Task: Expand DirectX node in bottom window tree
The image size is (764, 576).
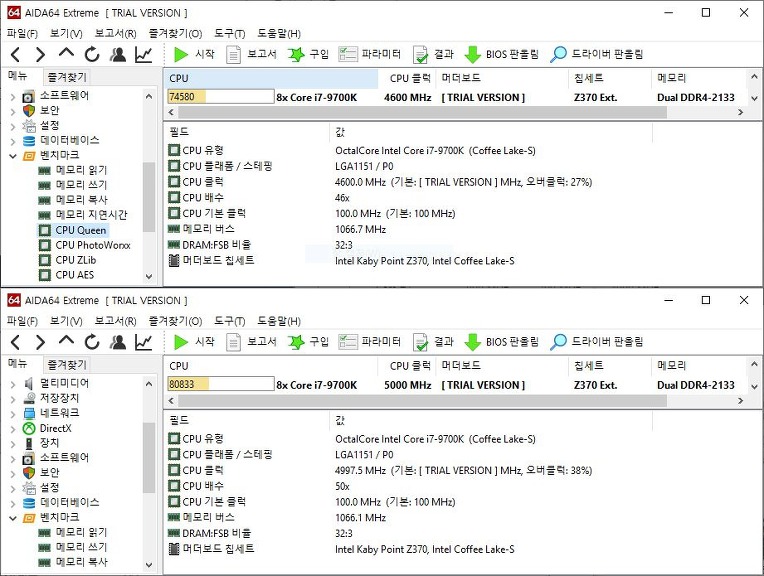Action: (x=13, y=429)
